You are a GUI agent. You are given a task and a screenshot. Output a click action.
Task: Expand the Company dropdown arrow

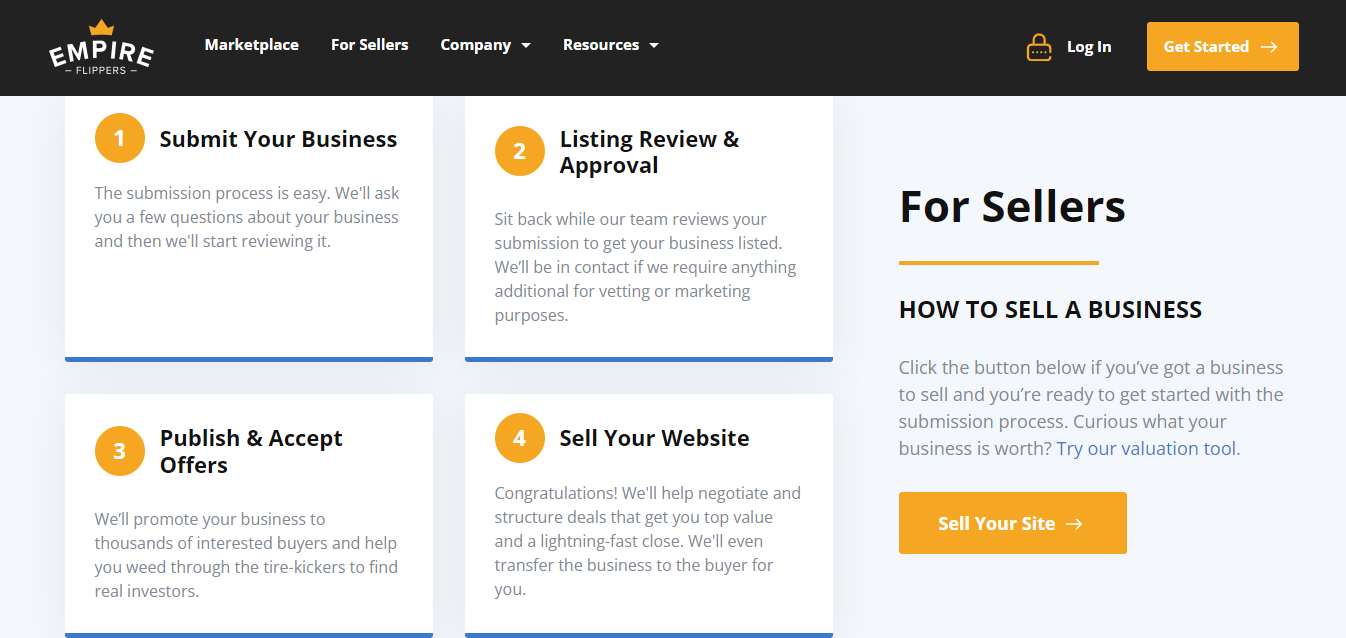(x=526, y=45)
